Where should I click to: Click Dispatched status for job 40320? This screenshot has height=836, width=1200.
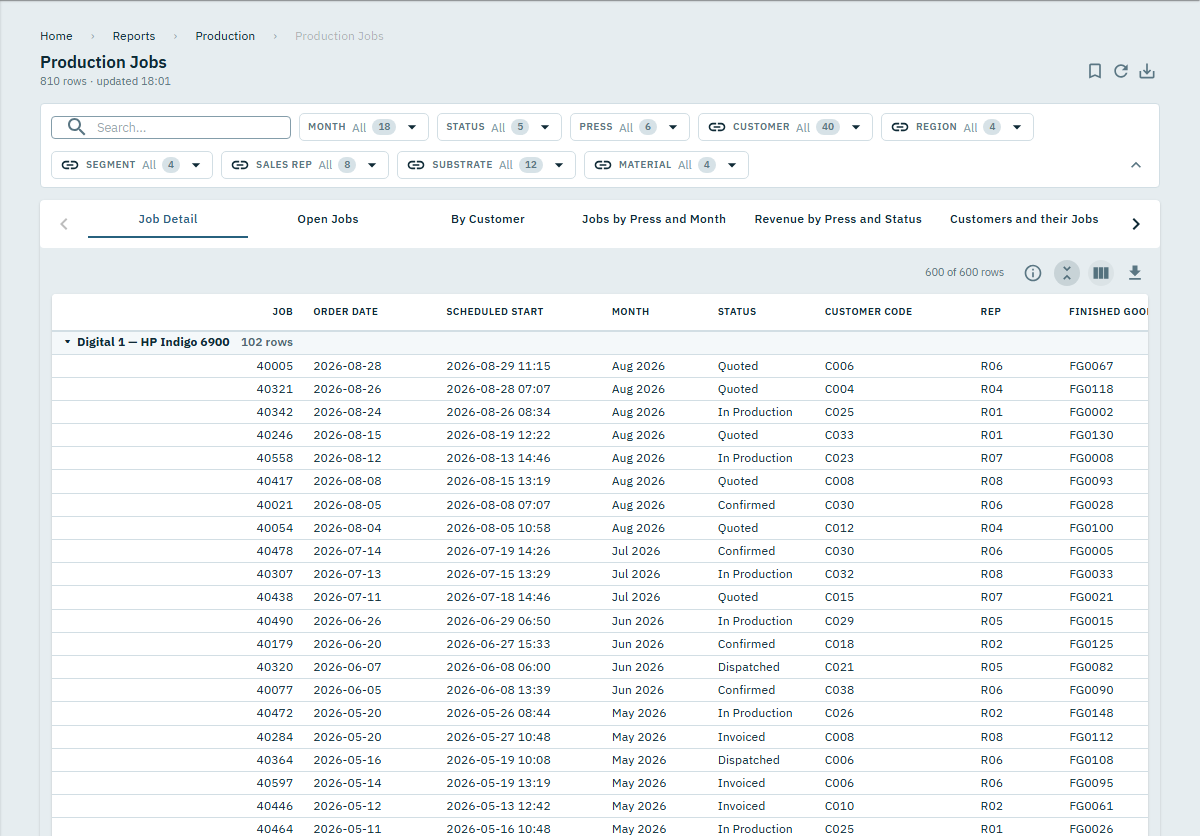[x=749, y=667]
